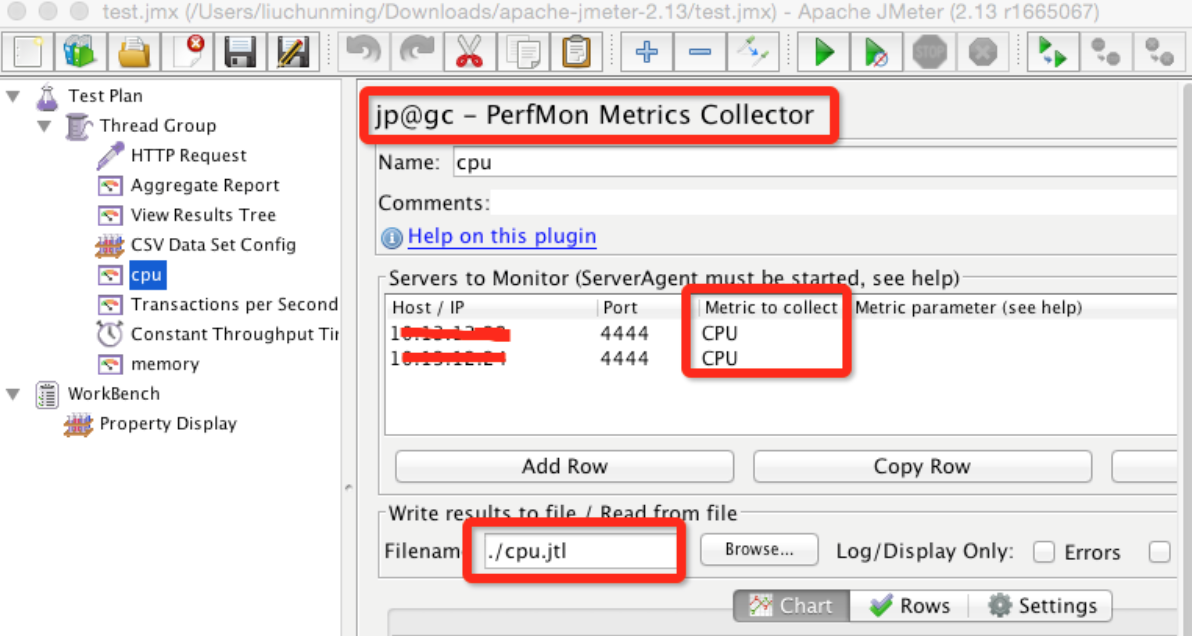Image resolution: width=1192 pixels, height=636 pixels.
Task: Start the test with green play icon
Action: (x=824, y=52)
